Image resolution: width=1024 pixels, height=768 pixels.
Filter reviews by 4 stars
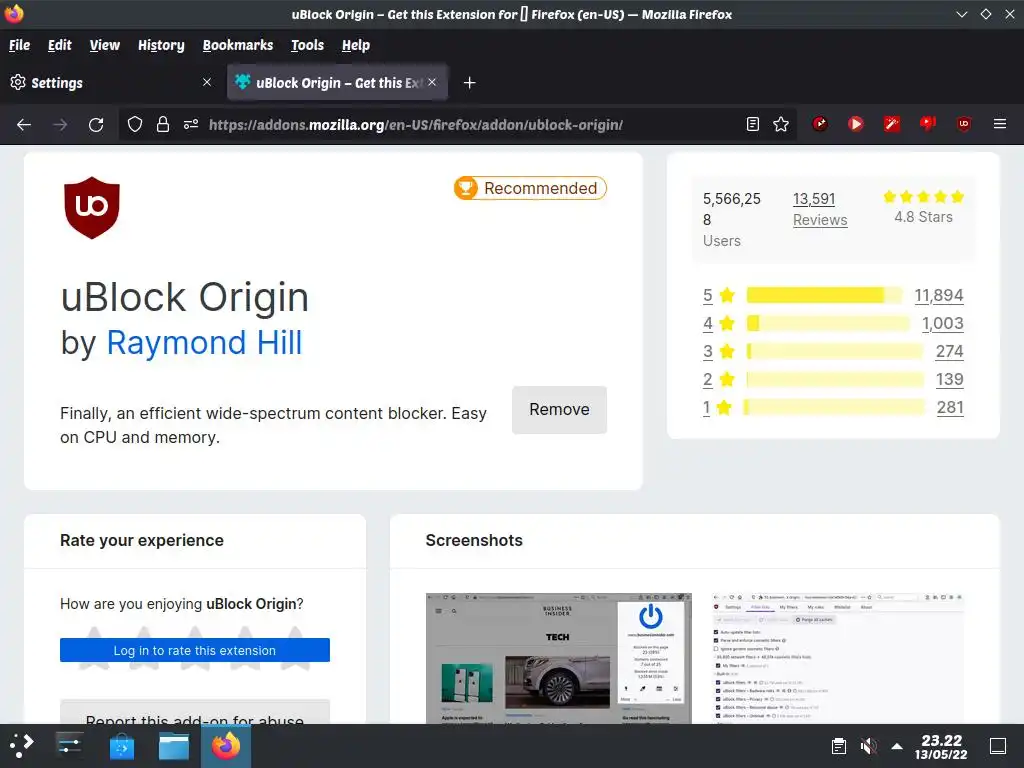click(718, 323)
